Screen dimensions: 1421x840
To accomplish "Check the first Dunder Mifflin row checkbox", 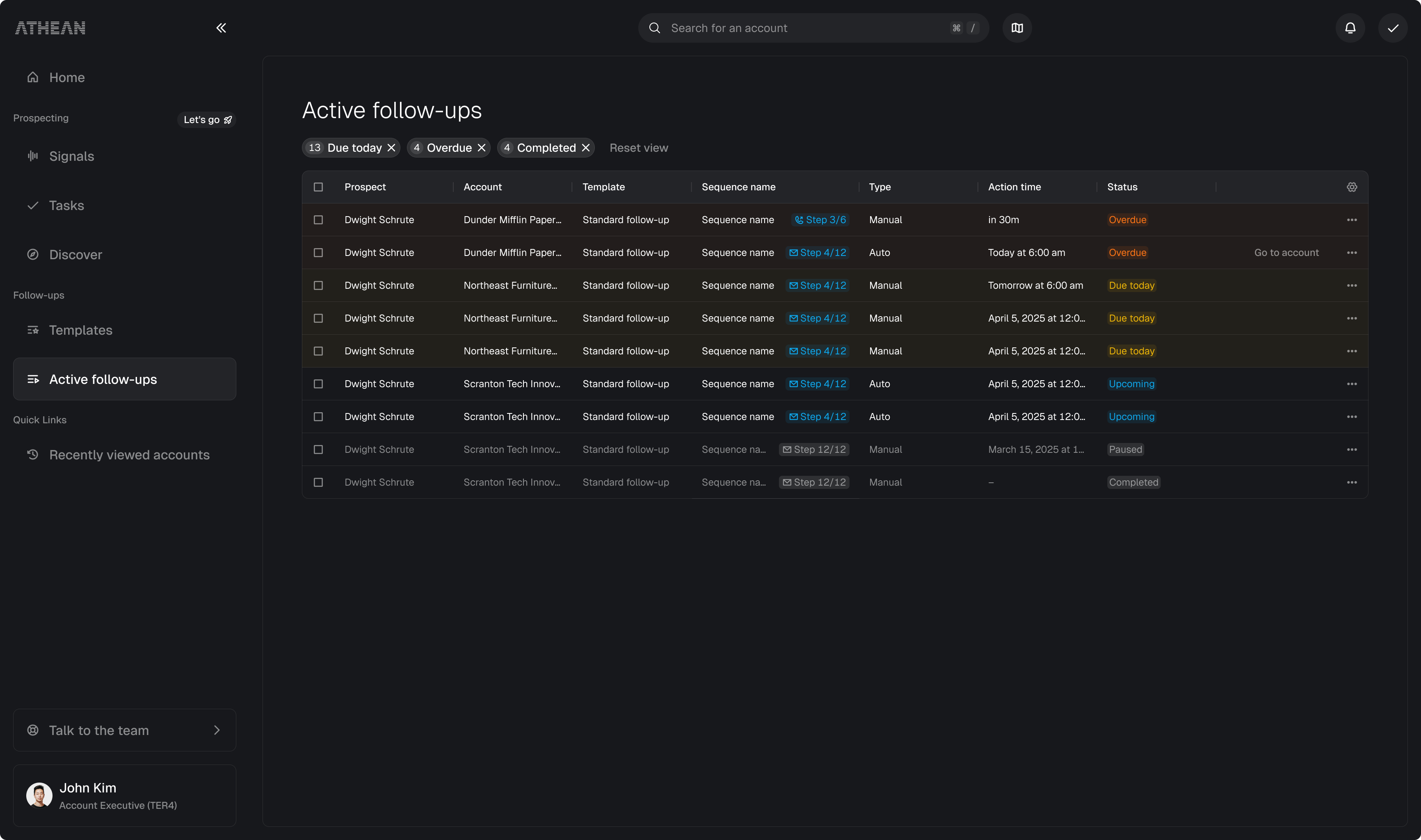I will (318, 219).
